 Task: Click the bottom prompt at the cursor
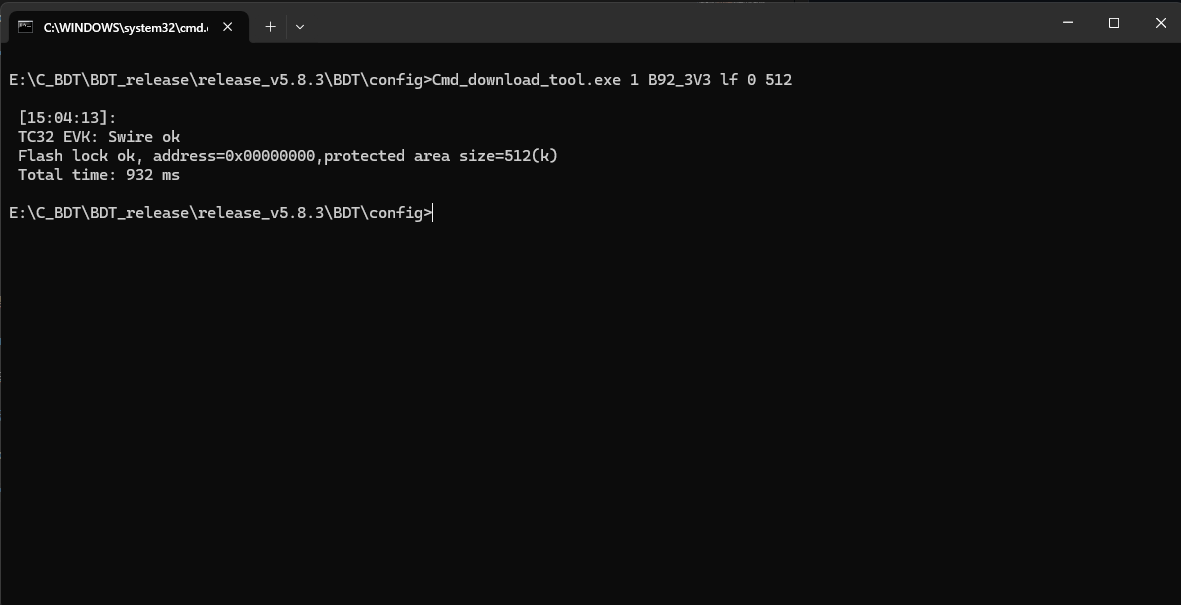click(x=433, y=213)
